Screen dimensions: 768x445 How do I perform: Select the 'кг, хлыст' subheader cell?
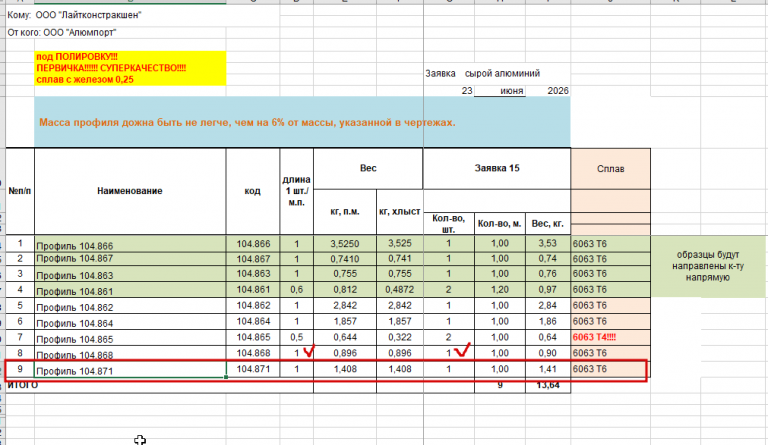click(400, 212)
